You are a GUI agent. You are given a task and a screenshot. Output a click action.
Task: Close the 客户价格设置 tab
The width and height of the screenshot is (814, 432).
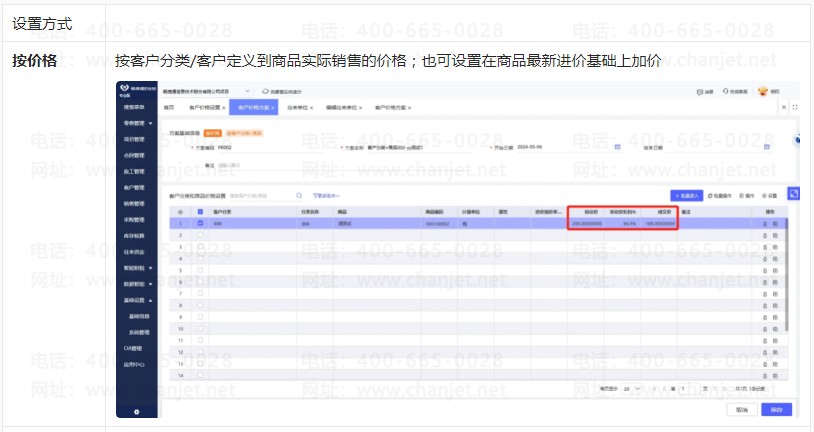tap(224, 107)
